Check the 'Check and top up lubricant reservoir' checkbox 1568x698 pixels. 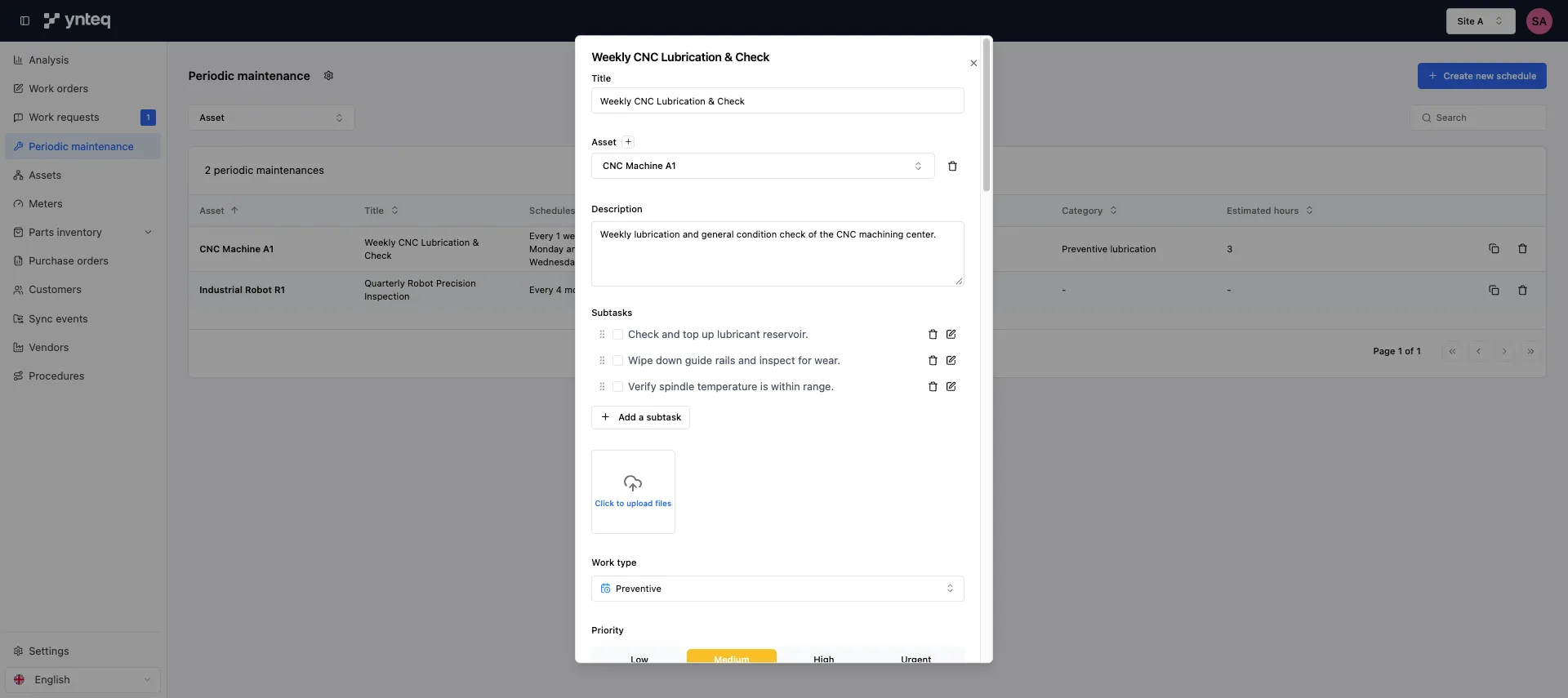(617, 335)
